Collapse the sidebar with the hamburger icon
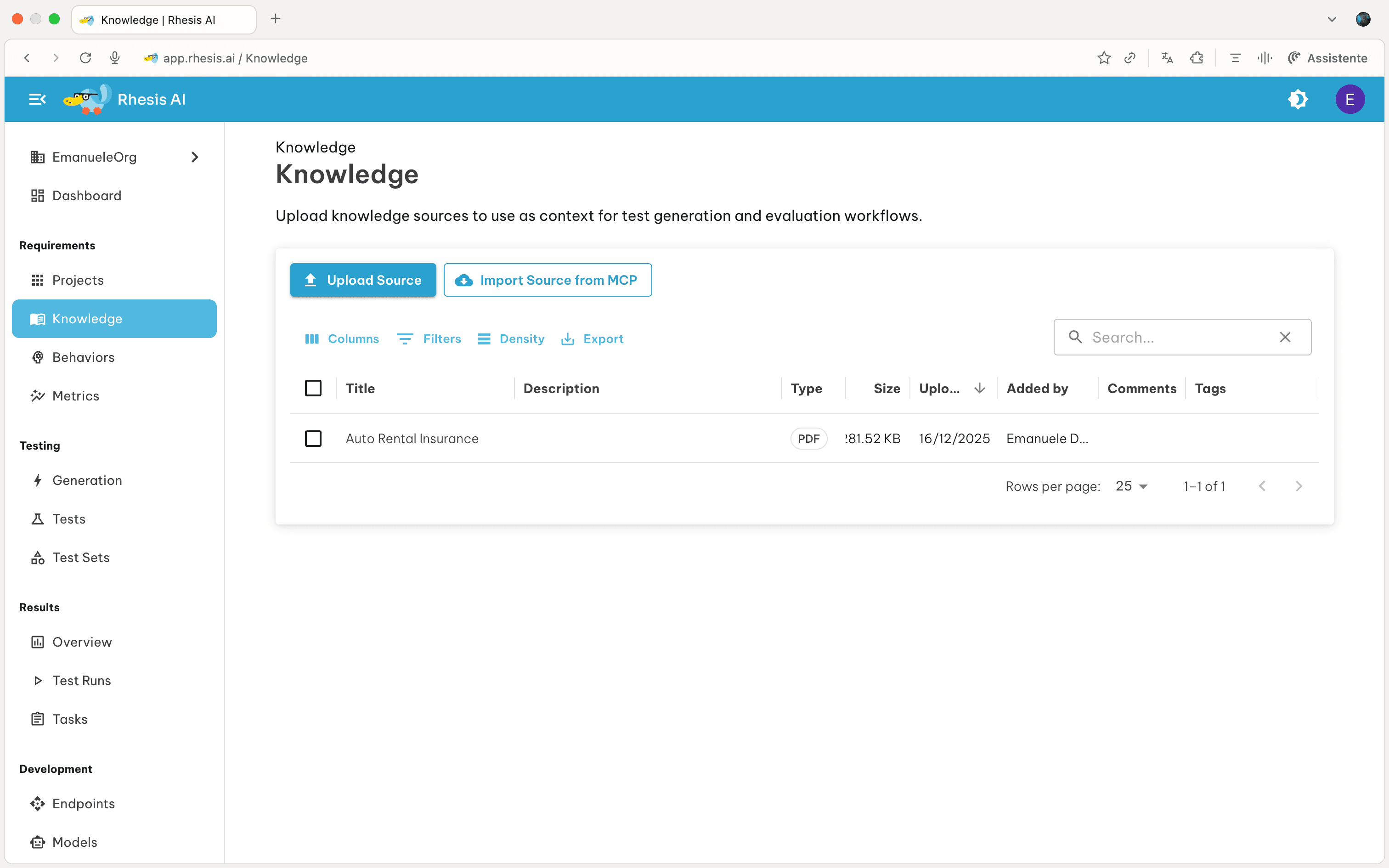The image size is (1389, 868). tap(37, 99)
